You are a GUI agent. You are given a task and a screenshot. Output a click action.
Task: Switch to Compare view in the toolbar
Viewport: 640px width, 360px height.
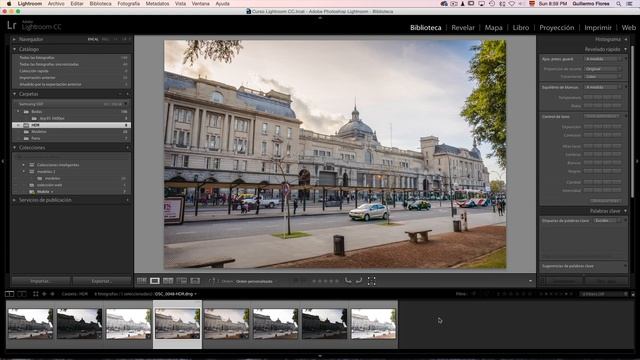click(x=168, y=281)
